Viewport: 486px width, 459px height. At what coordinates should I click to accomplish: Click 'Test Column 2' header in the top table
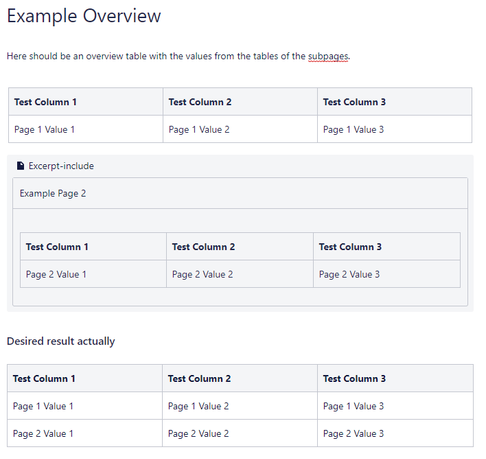coord(240,102)
